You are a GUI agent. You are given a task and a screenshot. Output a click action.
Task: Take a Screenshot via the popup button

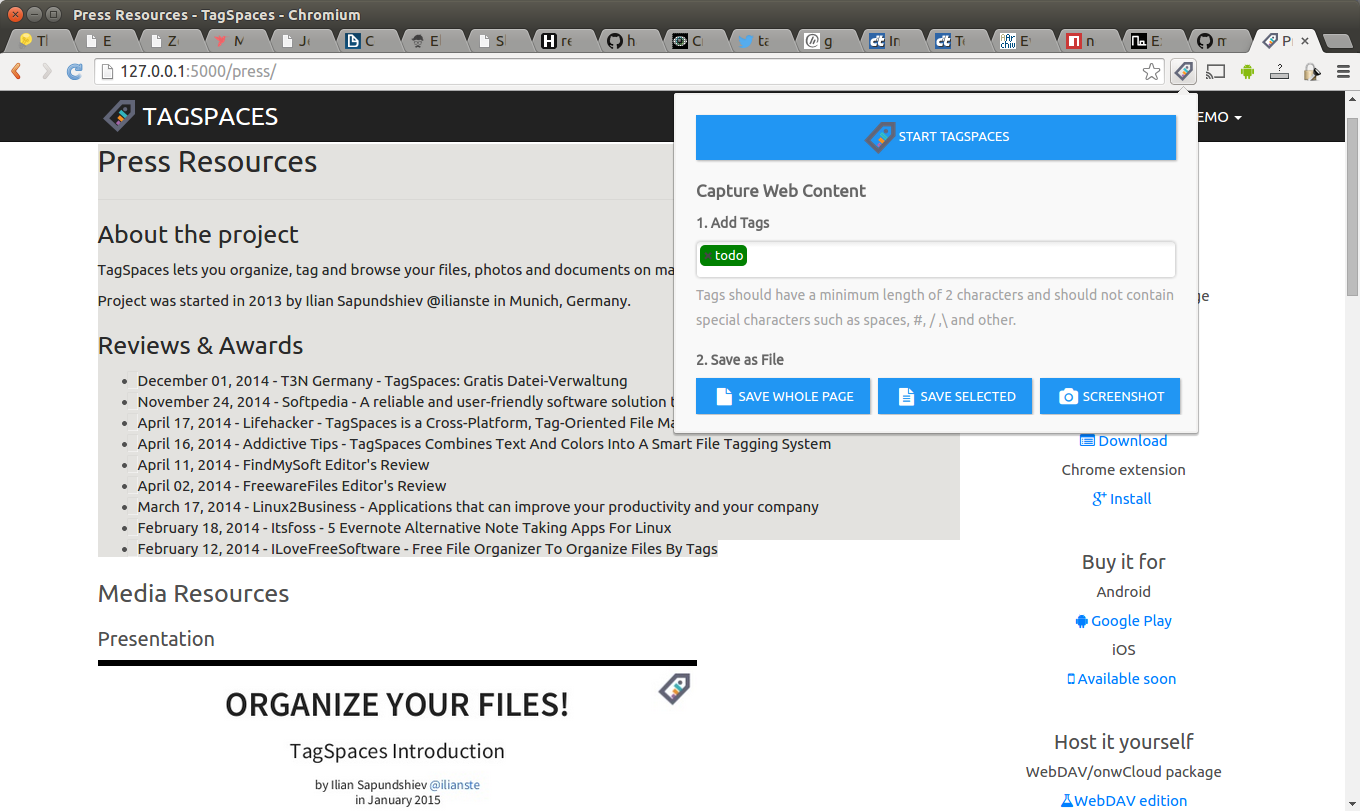point(1110,396)
